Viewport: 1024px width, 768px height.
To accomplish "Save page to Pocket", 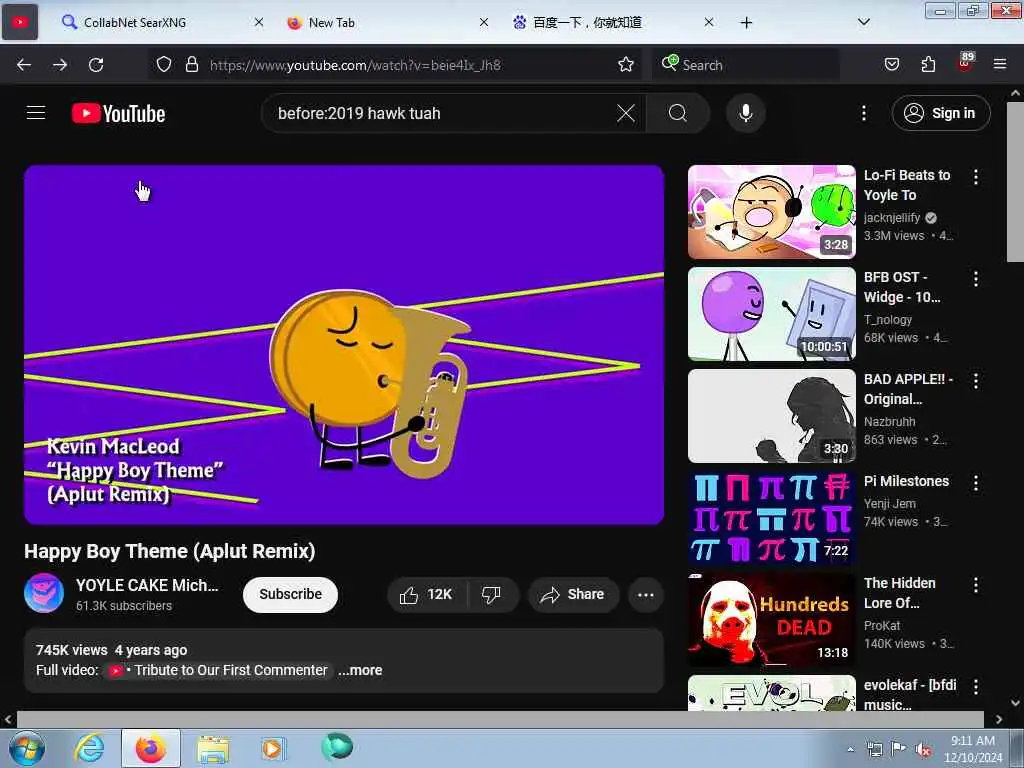I will [891, 65].
